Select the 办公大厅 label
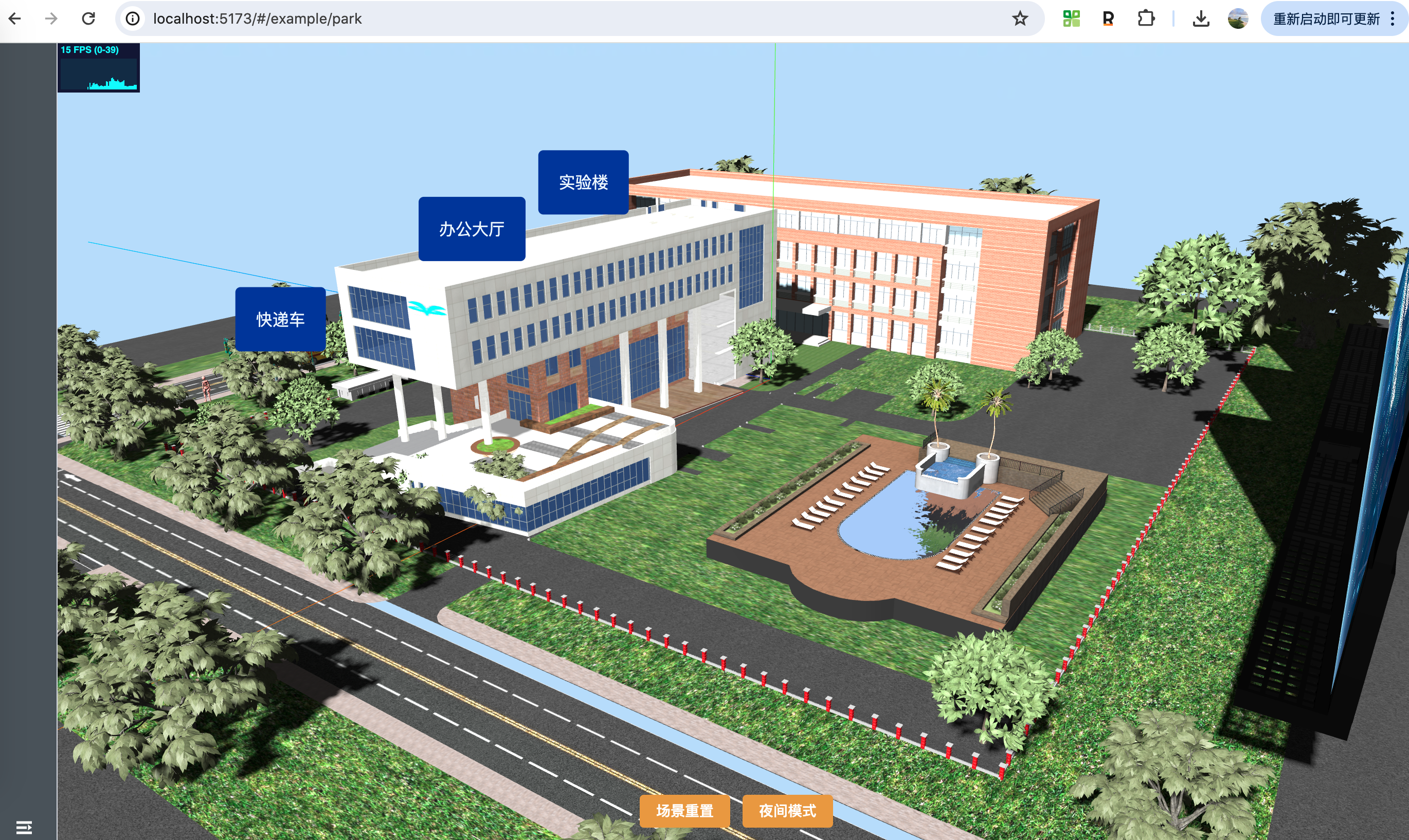The height and width of the screenshot is (840, 1409). (472, 229)
